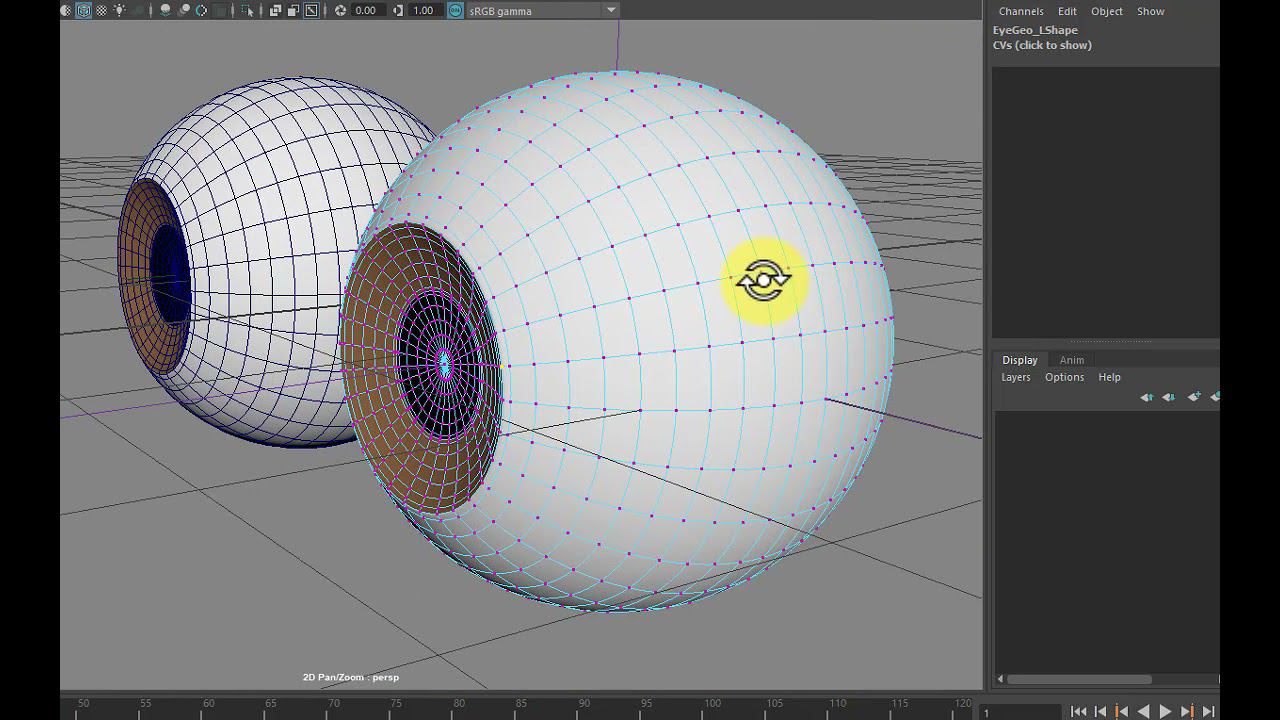Open the Show menu in Channel Box

point(1150,11)
